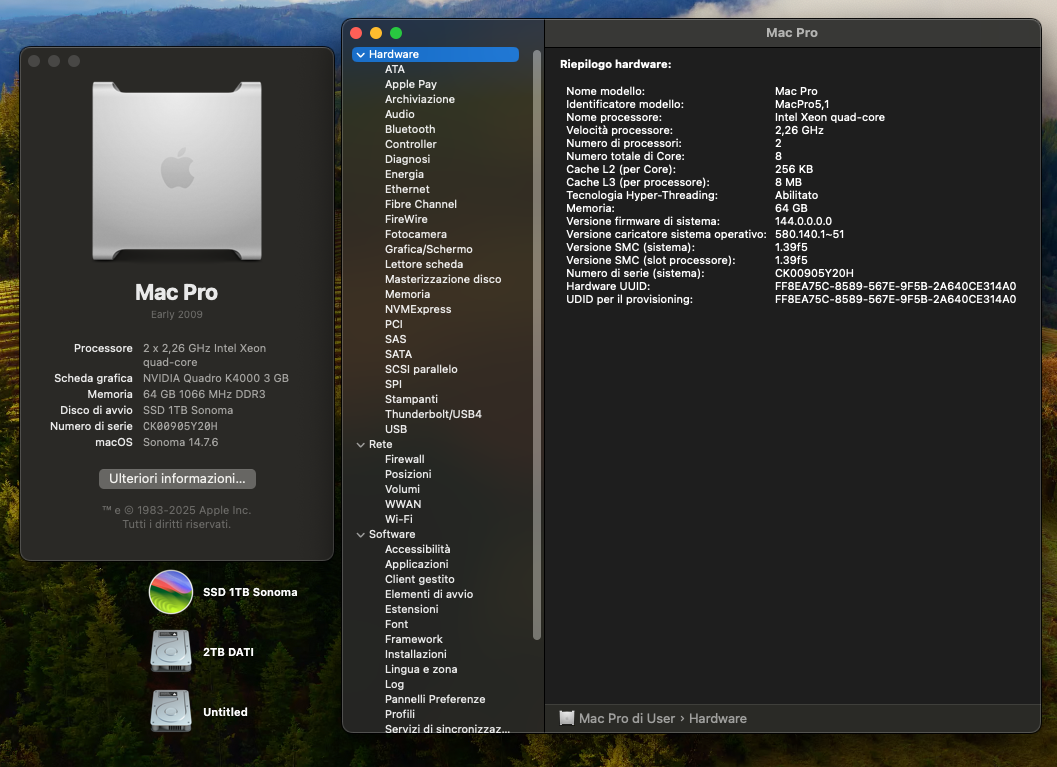Open the Fotocamera entry
The image size is (1057, 767).
pos(416,235)
